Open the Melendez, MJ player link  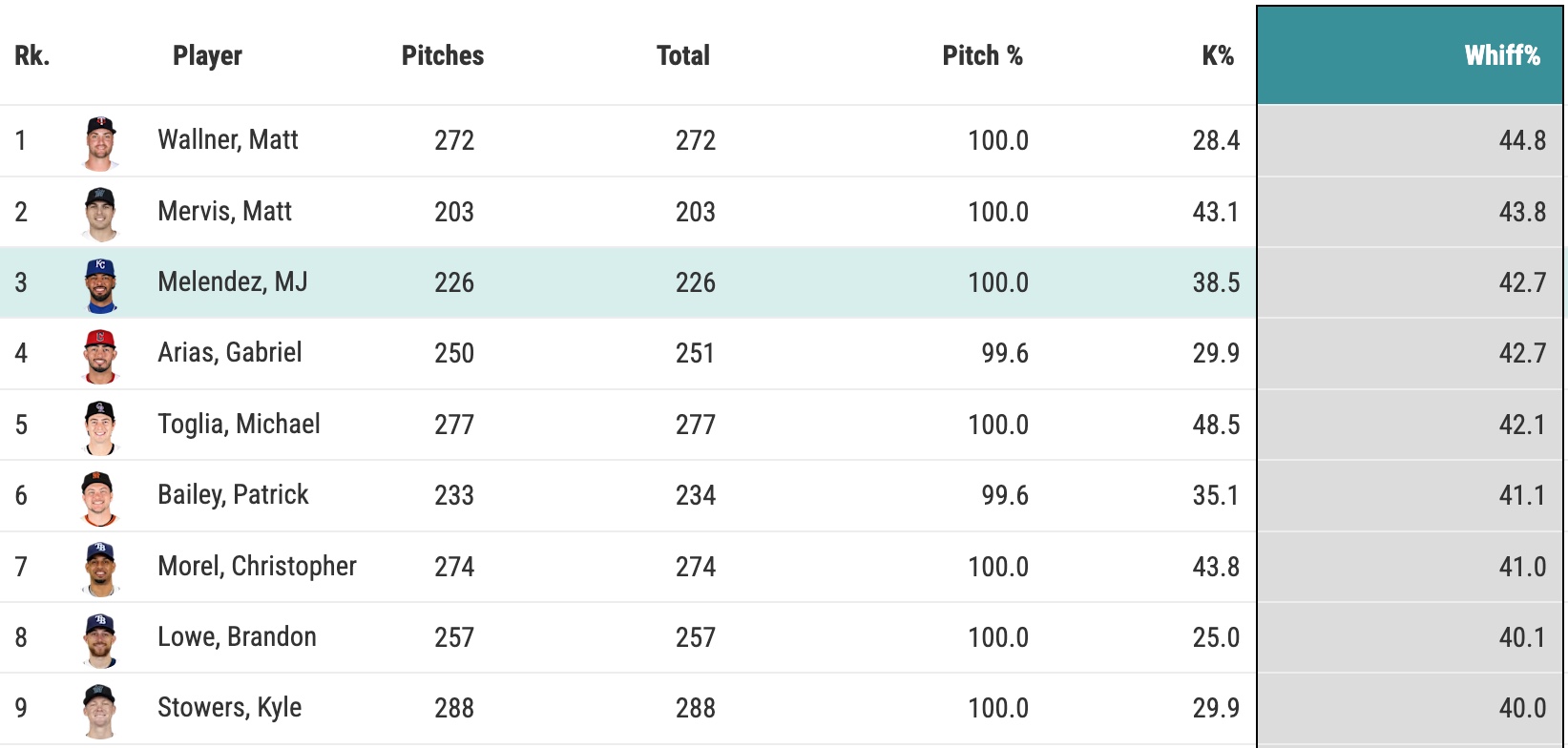coord(233,282)
